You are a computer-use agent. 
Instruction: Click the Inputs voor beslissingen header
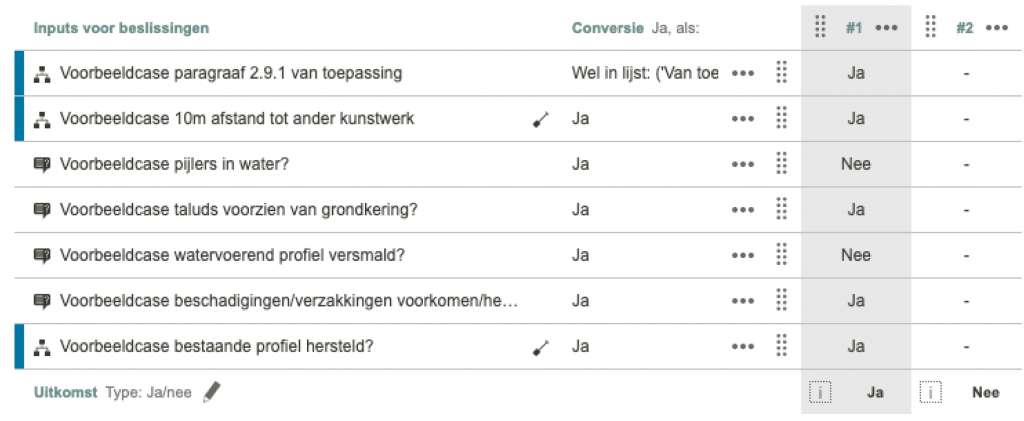(x=121, y=28)
